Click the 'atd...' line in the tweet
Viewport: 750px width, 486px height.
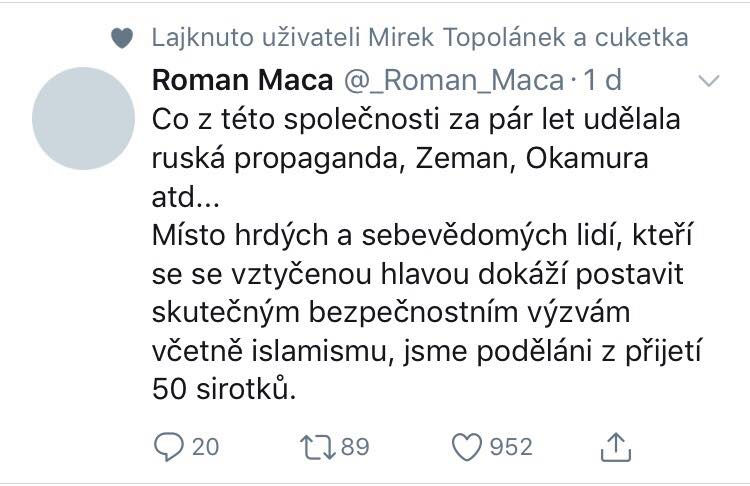186,197
